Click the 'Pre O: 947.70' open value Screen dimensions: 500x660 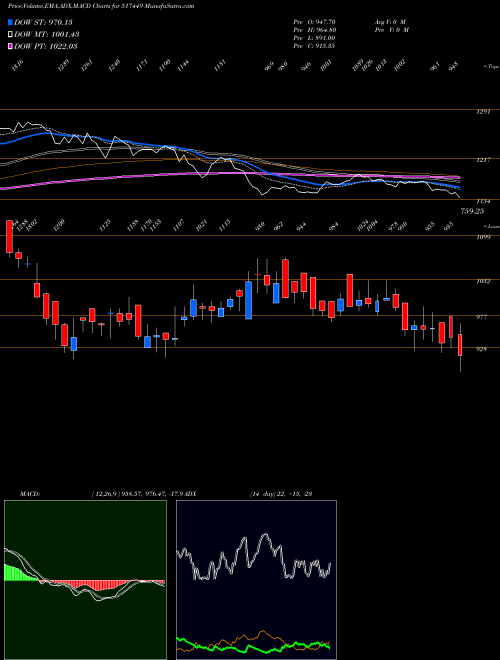click(x=314, y=22)
